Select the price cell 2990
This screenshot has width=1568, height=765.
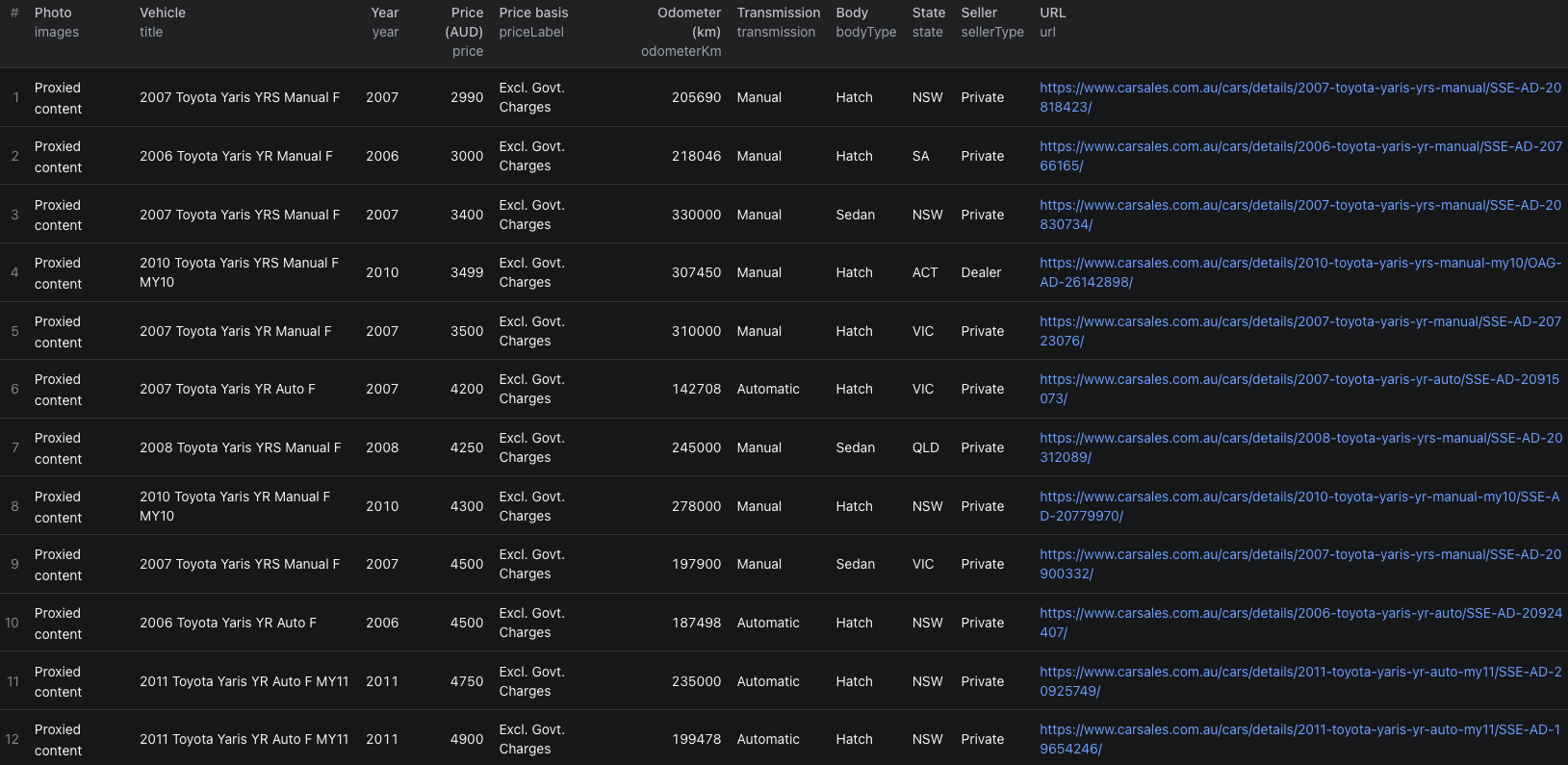tap(467, 97)
